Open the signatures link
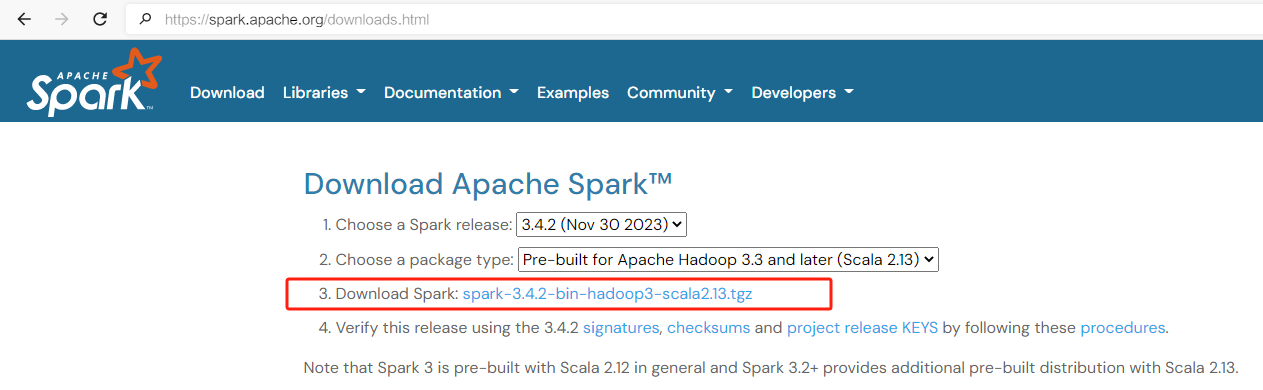The height and width of the screenshot is (390, 1263). tap(621, 328)
